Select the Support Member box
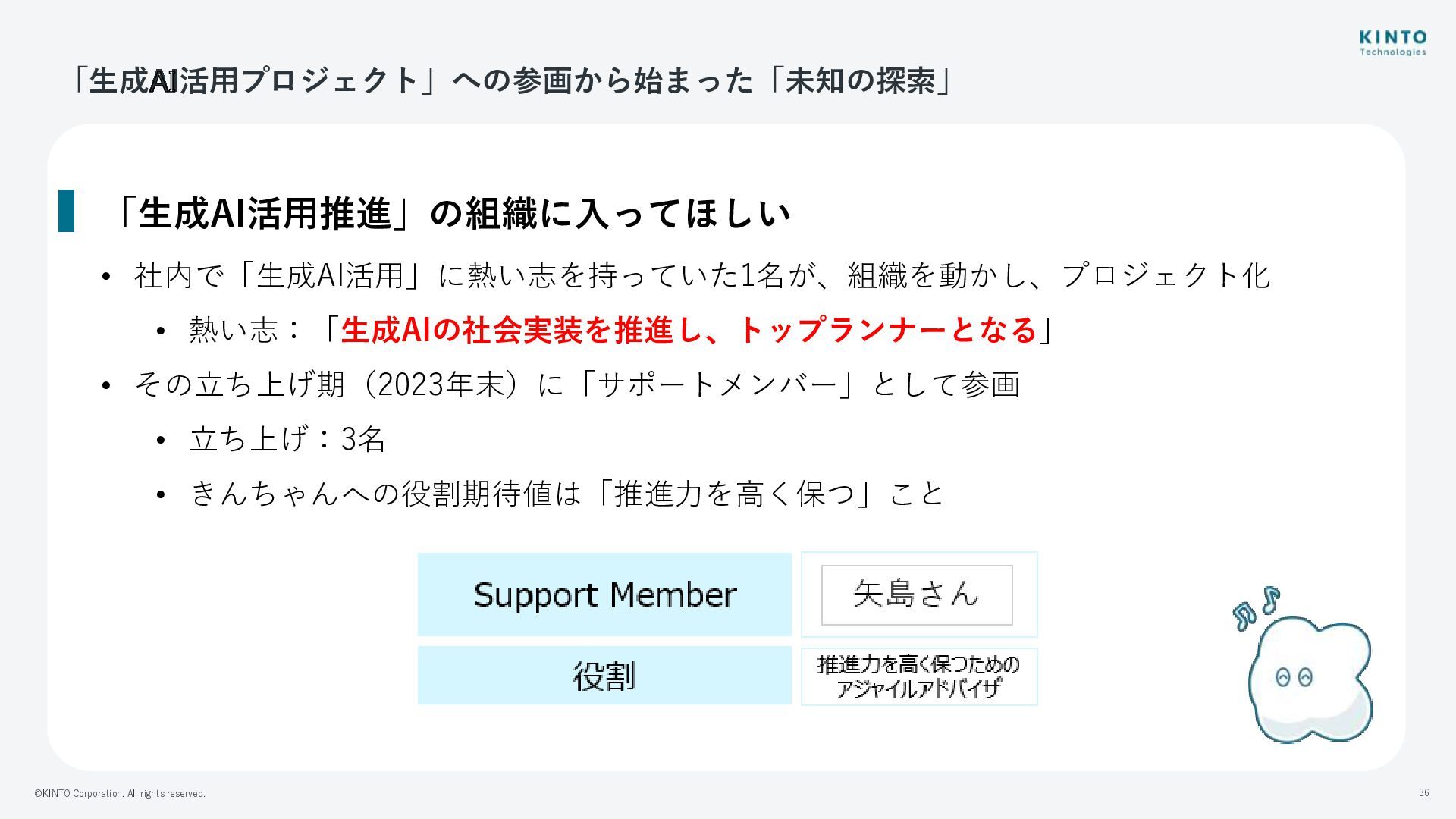The image size is (1456, 819). (604, 595)
